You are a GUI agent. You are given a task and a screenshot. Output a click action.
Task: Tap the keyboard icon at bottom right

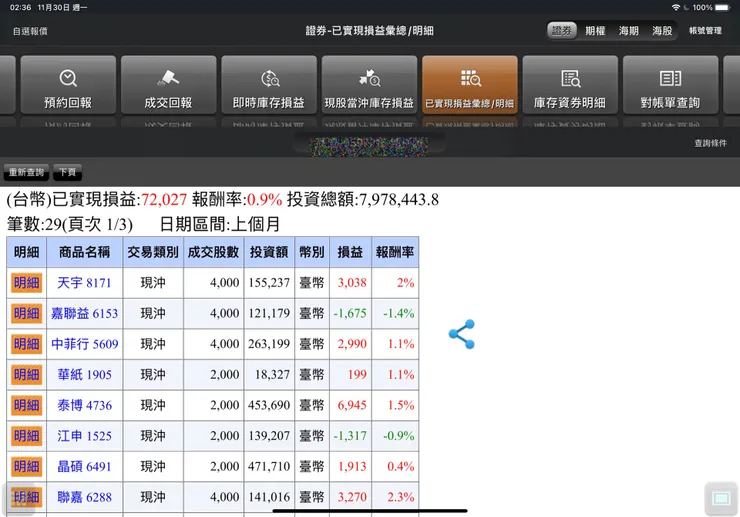click(721, 499)
